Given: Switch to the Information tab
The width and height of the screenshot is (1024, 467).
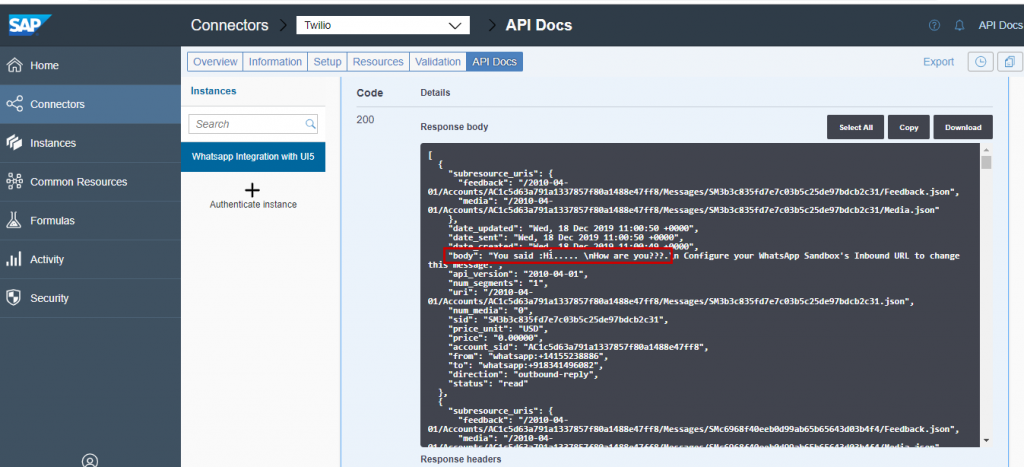Looking at the screenshot, I should tap(275, 62).
